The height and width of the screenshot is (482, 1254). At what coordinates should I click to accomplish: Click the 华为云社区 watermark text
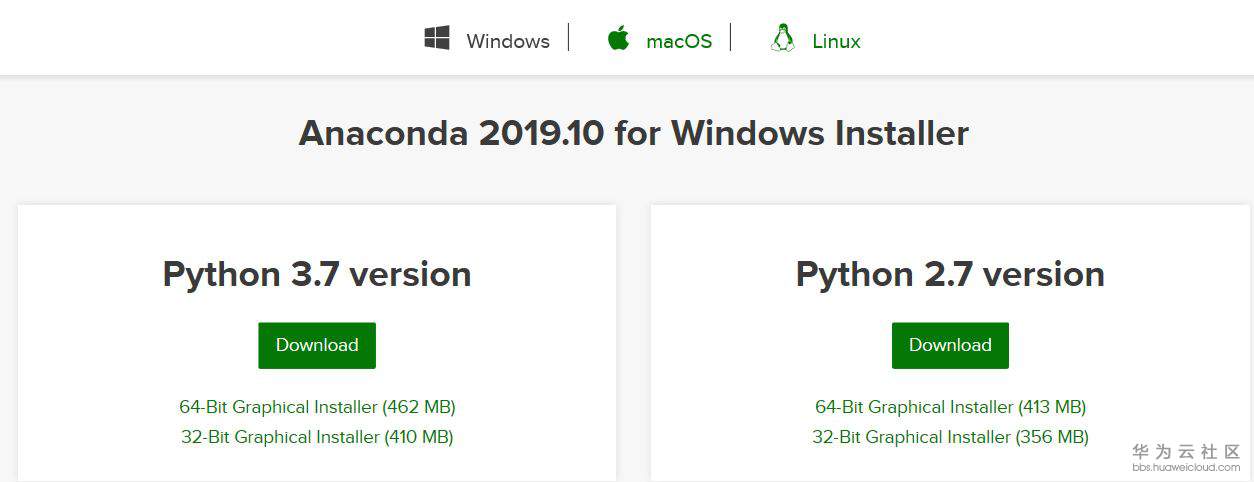coord(1186,452)
